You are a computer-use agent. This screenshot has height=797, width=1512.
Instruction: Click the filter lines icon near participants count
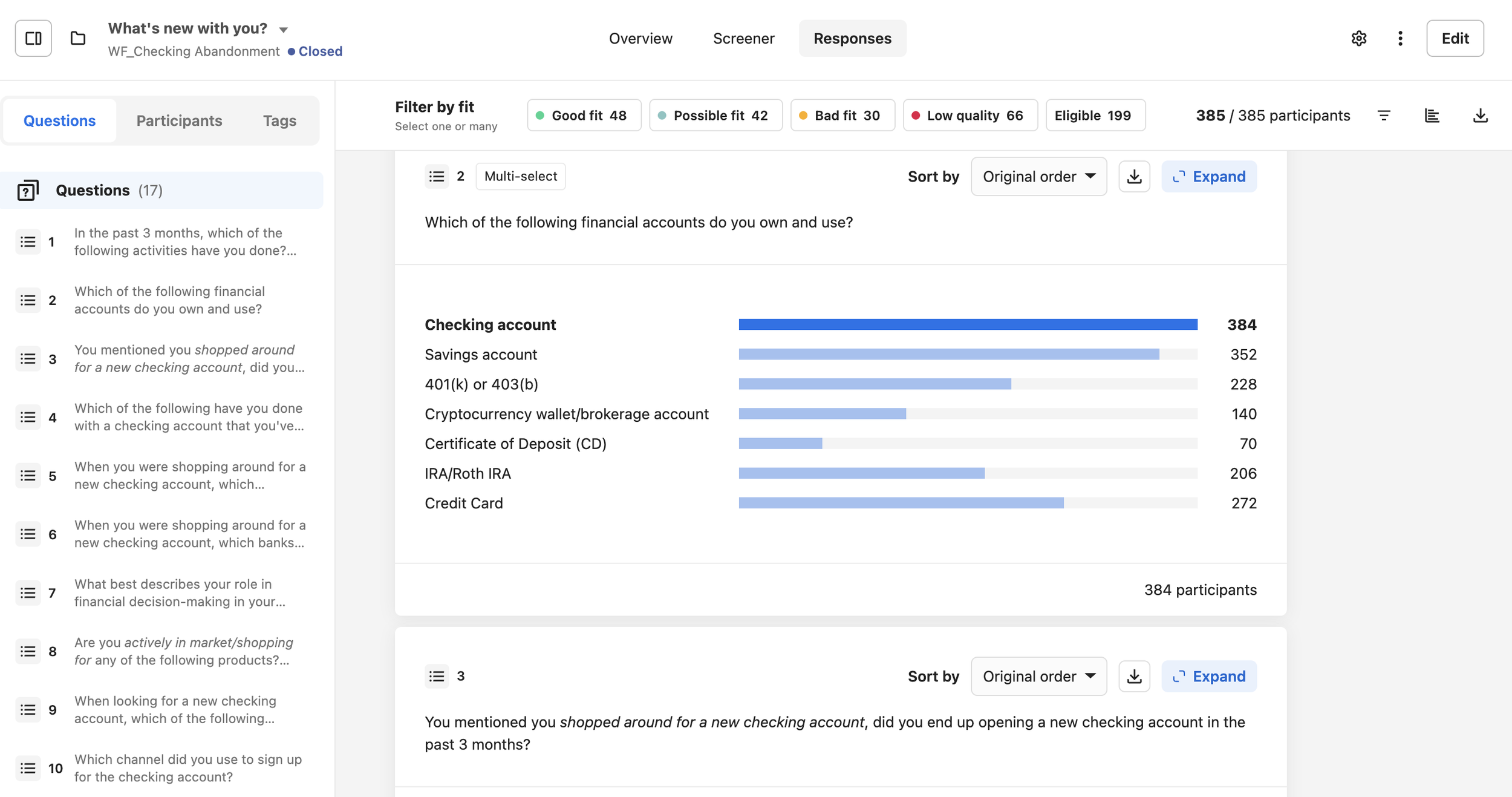(1384, 115)
